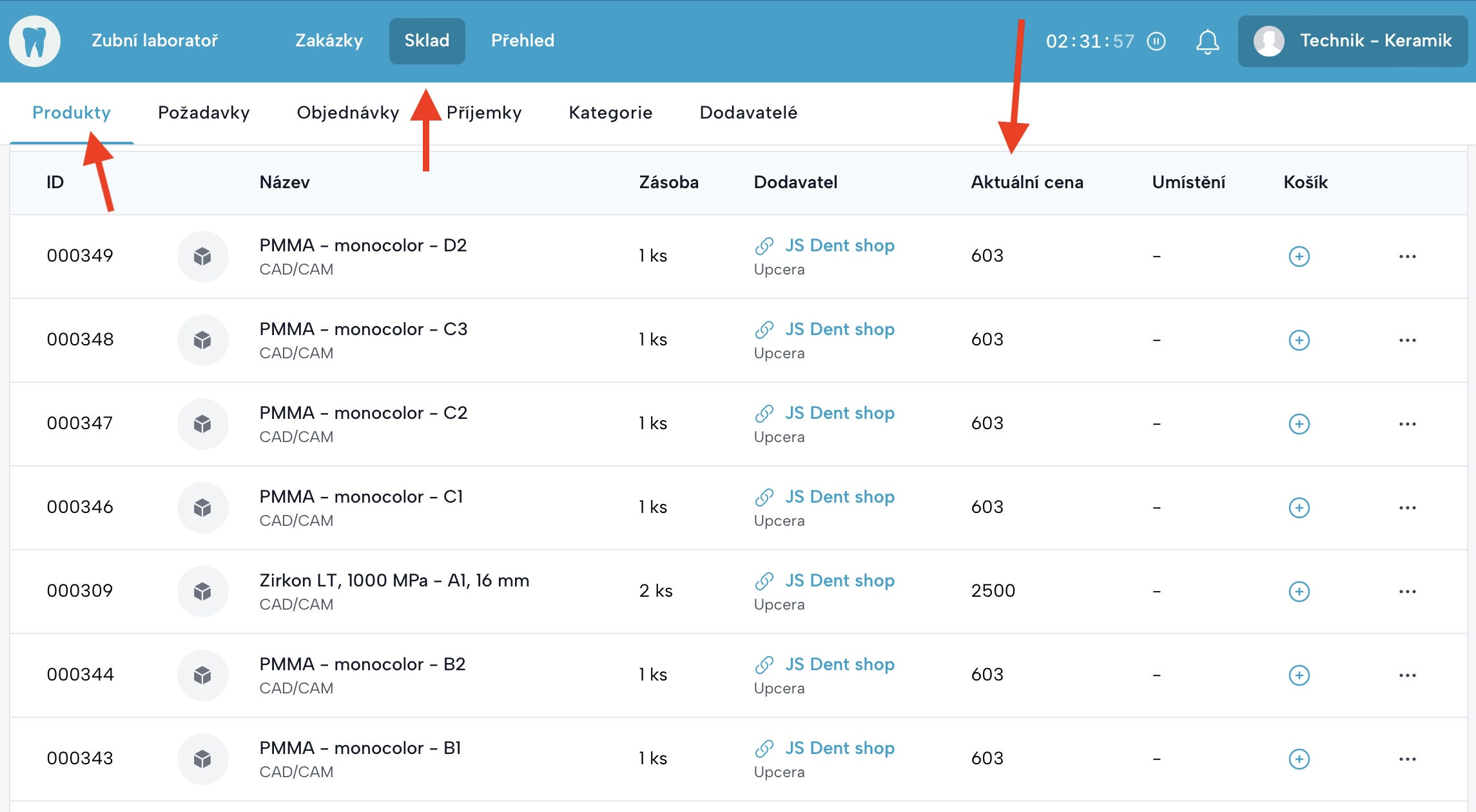Add PMMA monocolor C1 to cart
The height and width of the screenshot is (812, 1476).
(1299, 508)
